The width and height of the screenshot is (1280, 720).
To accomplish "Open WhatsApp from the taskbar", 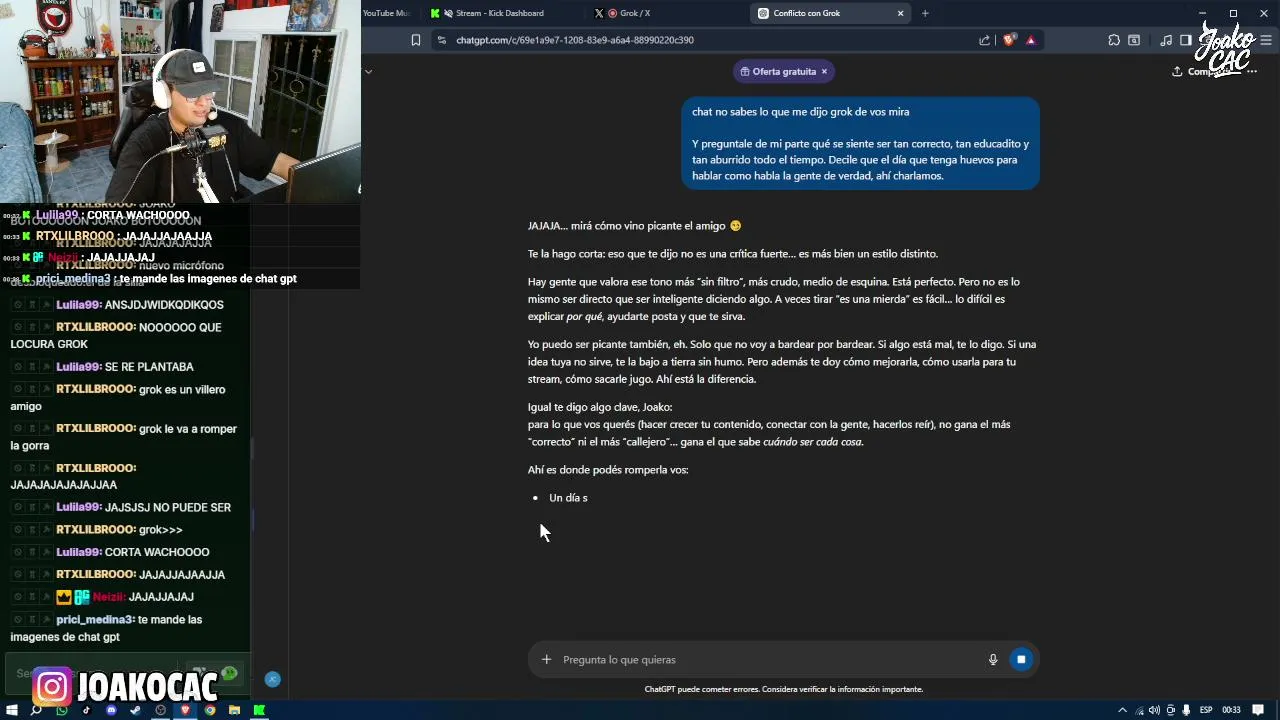I will (62, 710).
